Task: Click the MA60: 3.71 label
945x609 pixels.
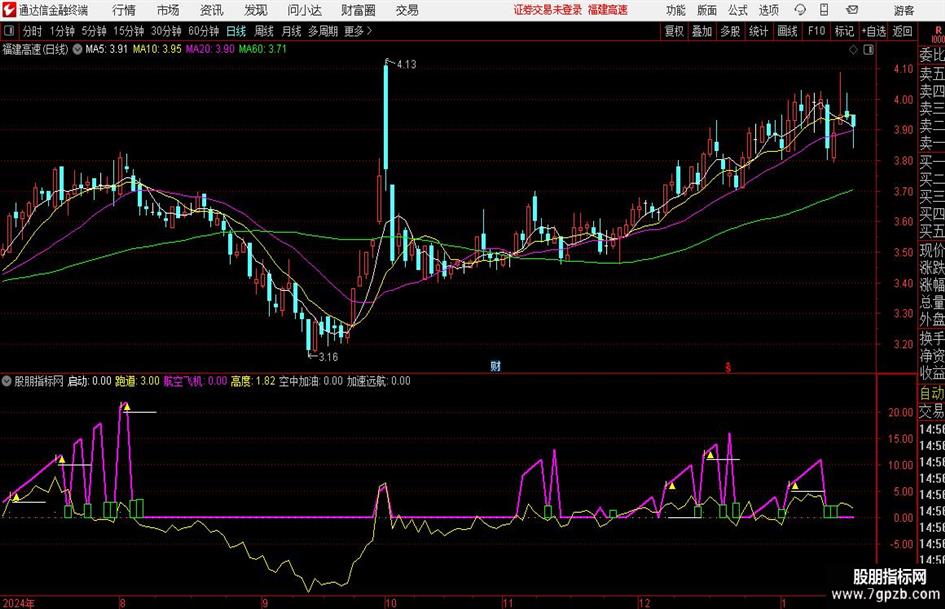Action: point(263,49)
